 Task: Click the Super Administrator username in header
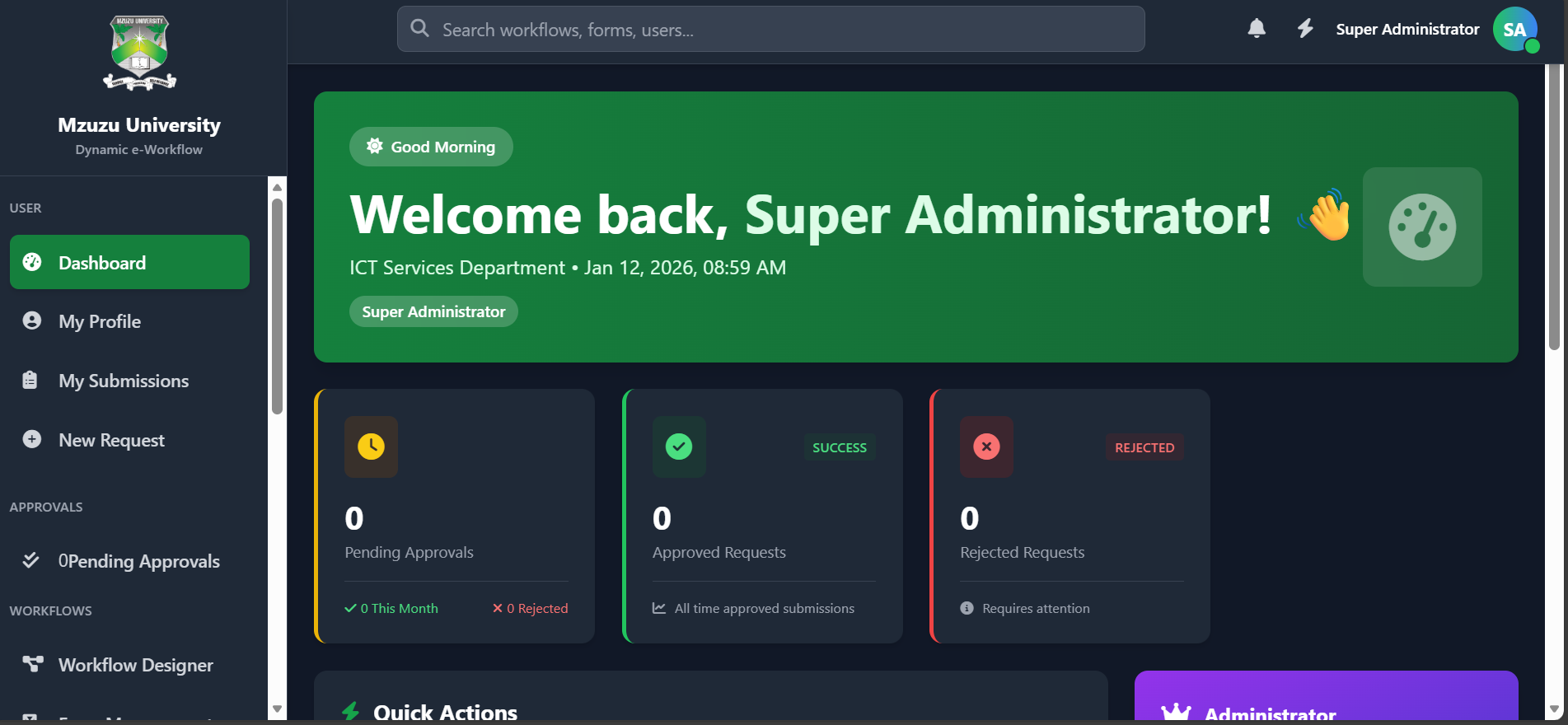pos(1407,29)
